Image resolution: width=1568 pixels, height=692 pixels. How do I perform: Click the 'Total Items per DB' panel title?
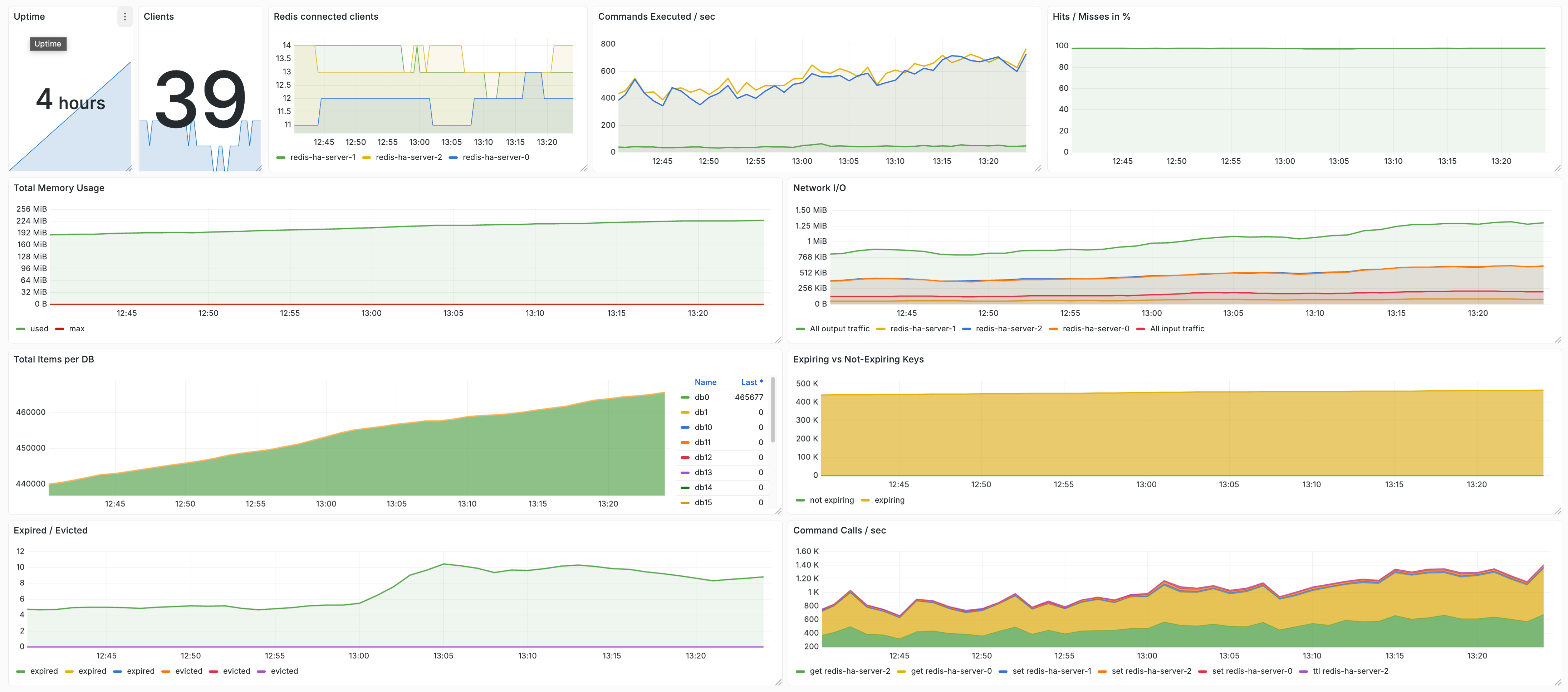click(54, 359)
